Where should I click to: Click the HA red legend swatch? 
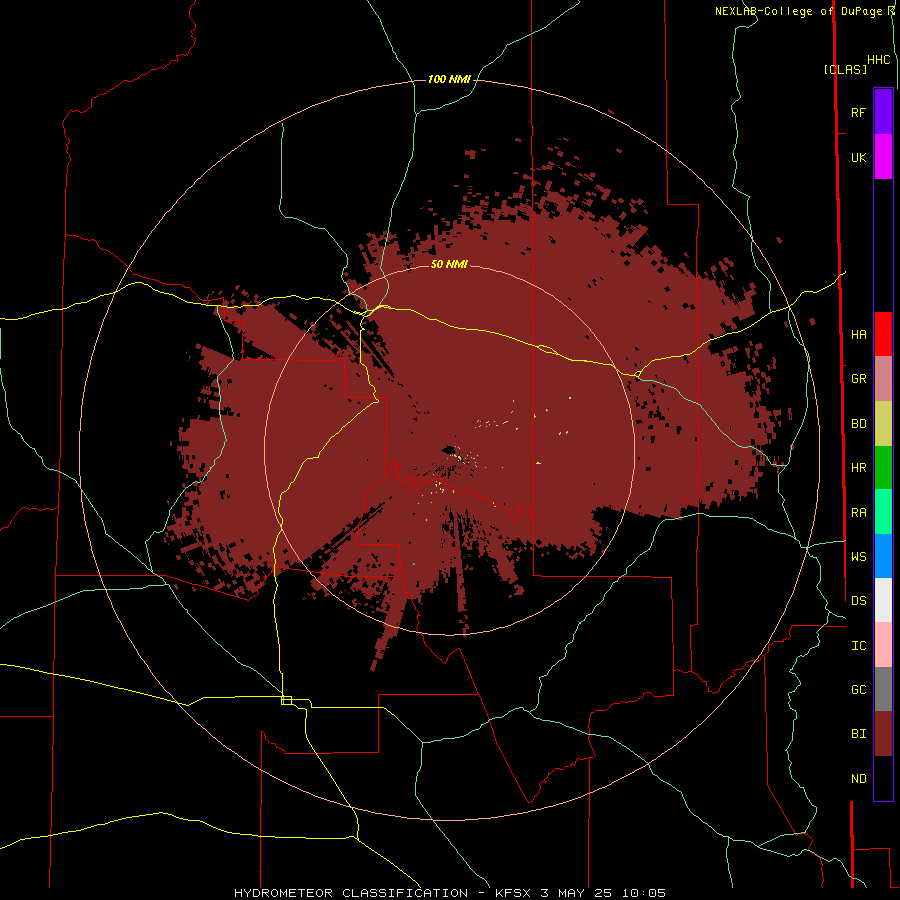click(x=883, y=334)
